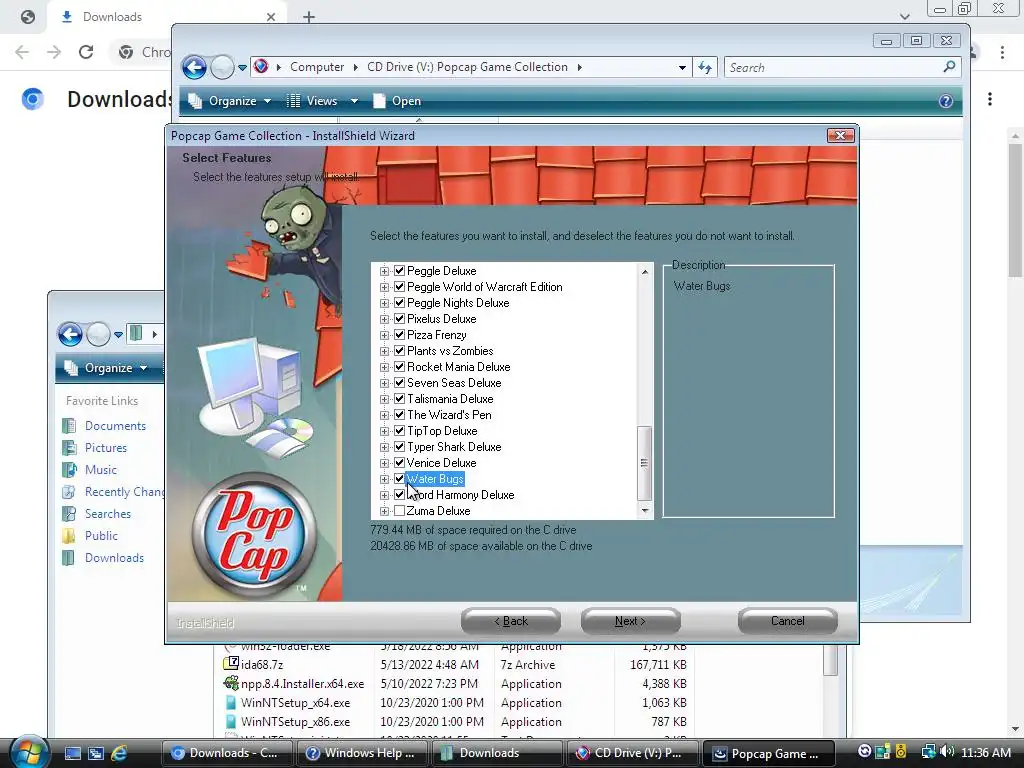Open the Explorer help icon

[946, 101]
